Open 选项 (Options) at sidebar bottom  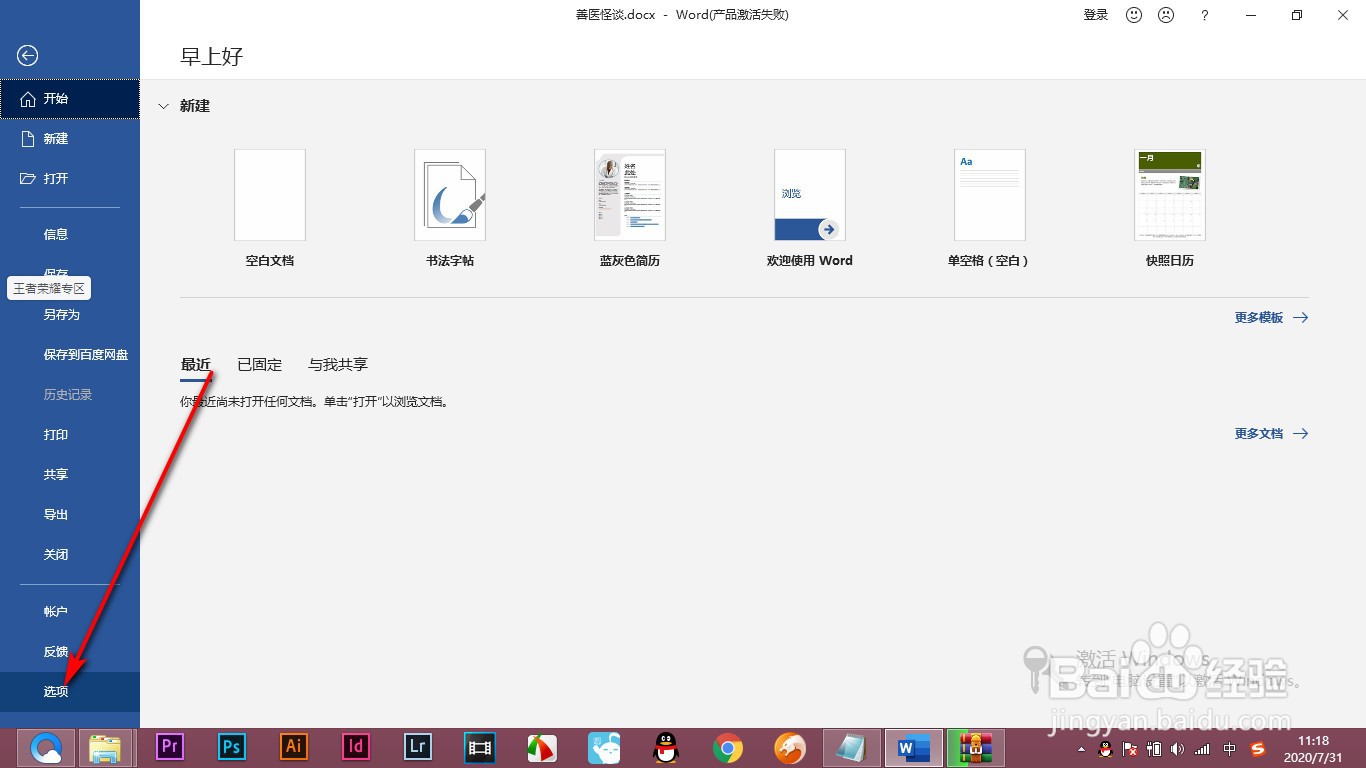pyautogui.click(x=55, y=691)
